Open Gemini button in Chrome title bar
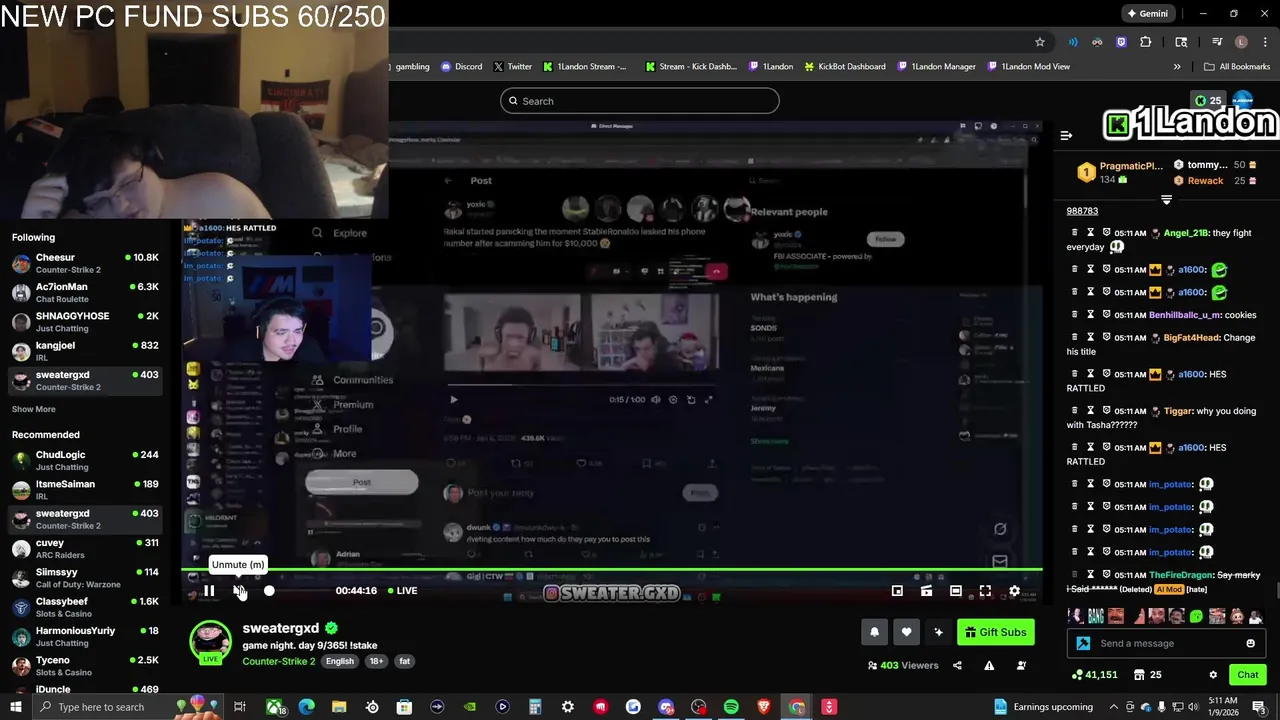 [x=1147, y=14]
